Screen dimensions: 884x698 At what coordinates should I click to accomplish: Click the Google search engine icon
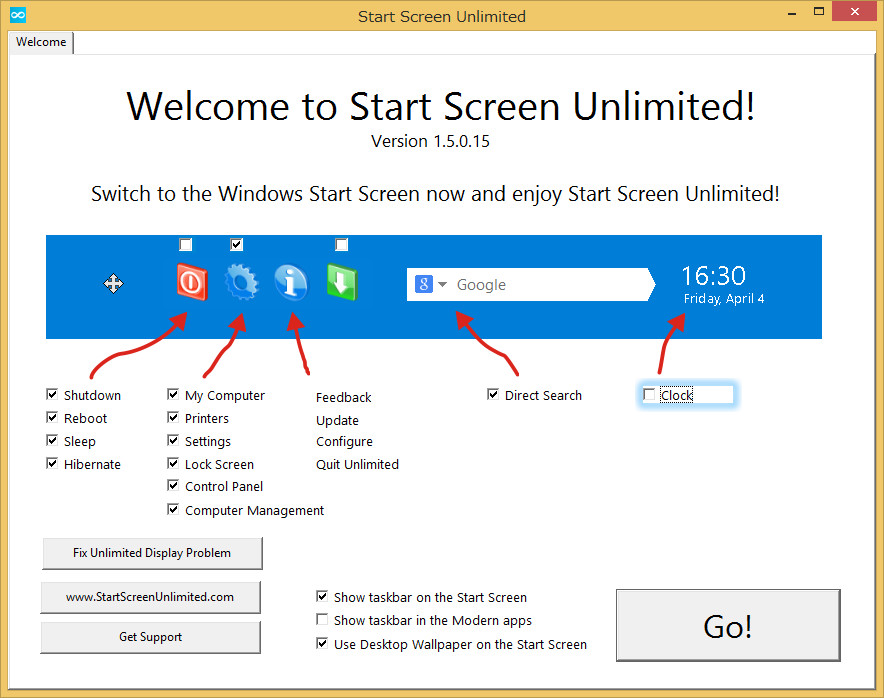423,284
